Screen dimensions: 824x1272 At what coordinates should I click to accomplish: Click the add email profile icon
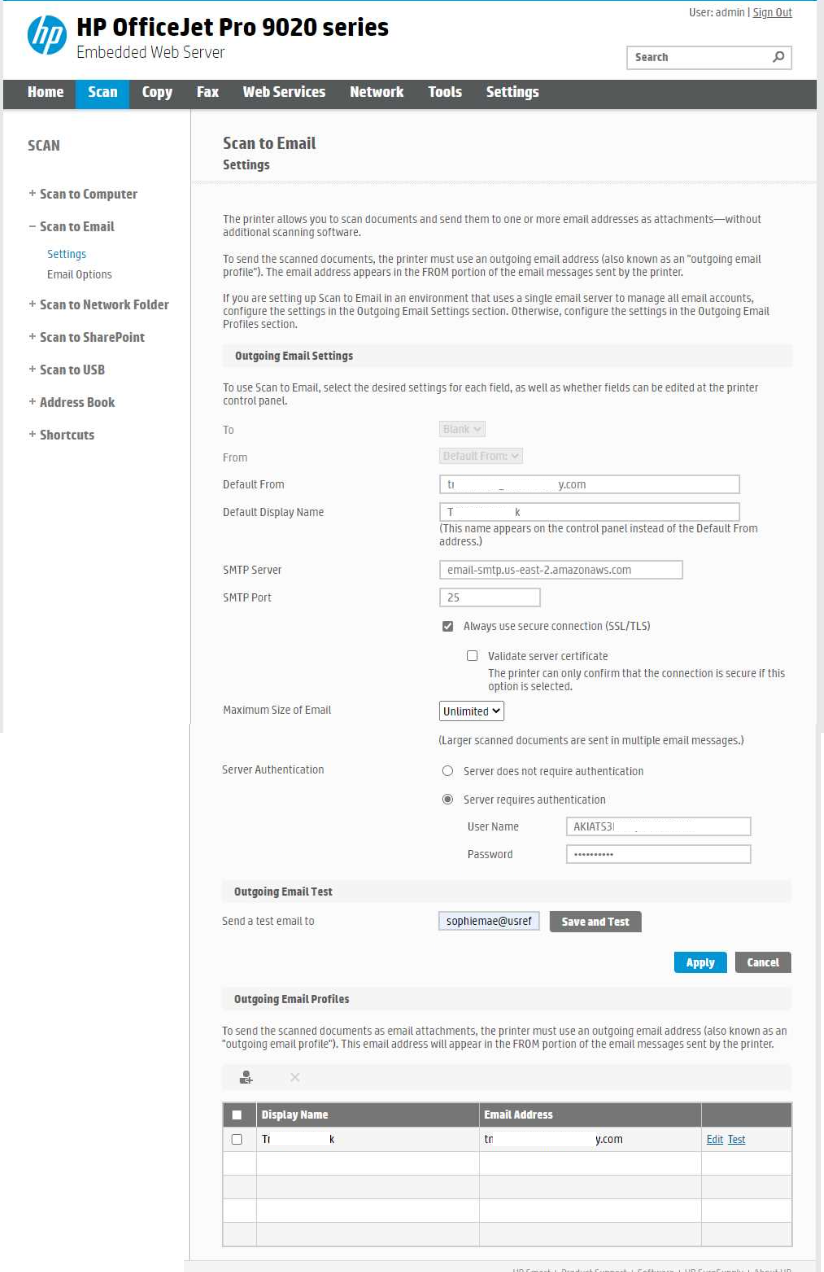coord(246,1077)
